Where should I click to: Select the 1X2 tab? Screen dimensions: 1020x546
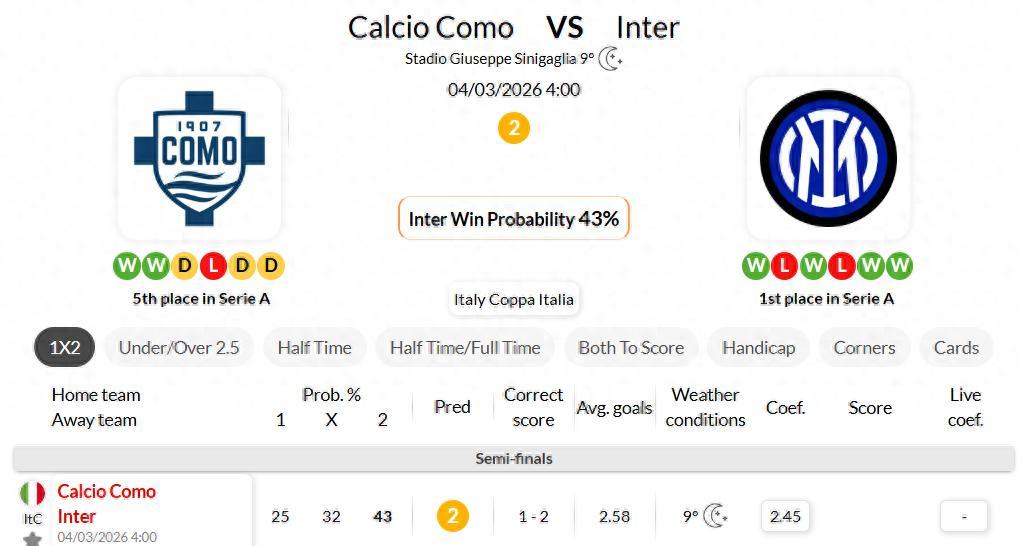[x=65, y=348]
